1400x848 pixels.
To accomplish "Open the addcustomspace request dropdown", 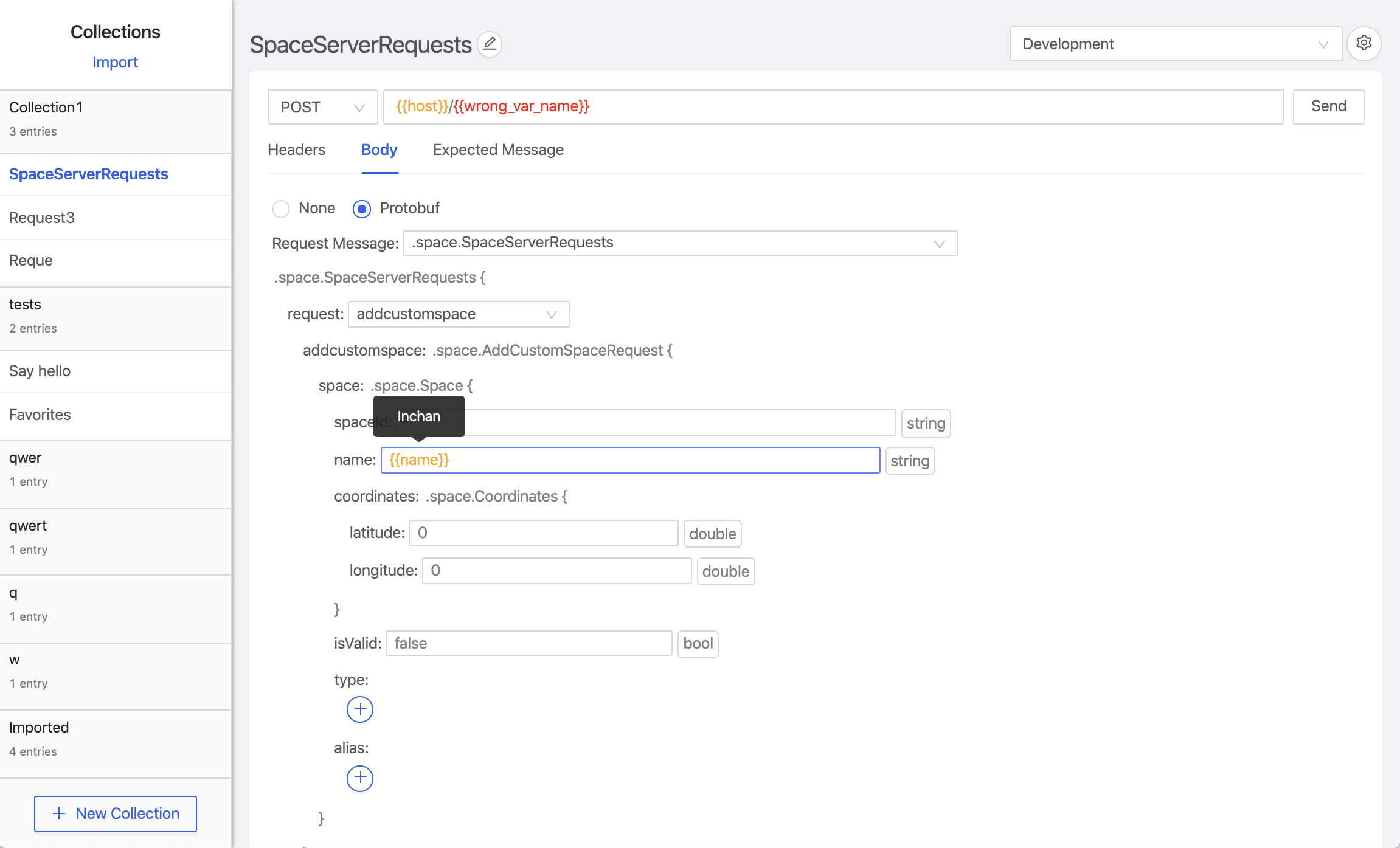I will pyautogui.click(x=459, y=314).
